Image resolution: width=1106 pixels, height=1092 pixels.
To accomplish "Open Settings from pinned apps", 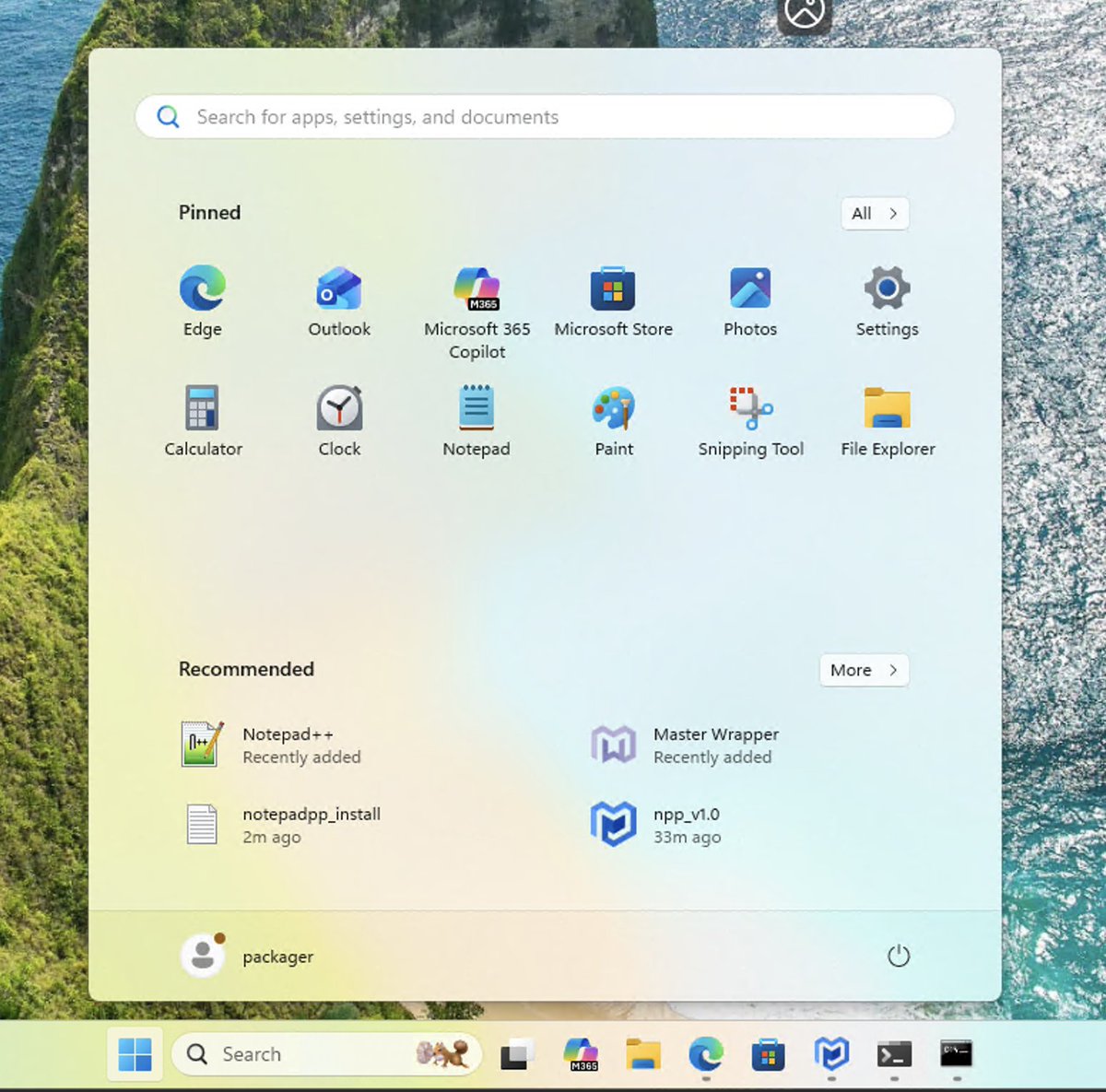I will tap(887, 302).
